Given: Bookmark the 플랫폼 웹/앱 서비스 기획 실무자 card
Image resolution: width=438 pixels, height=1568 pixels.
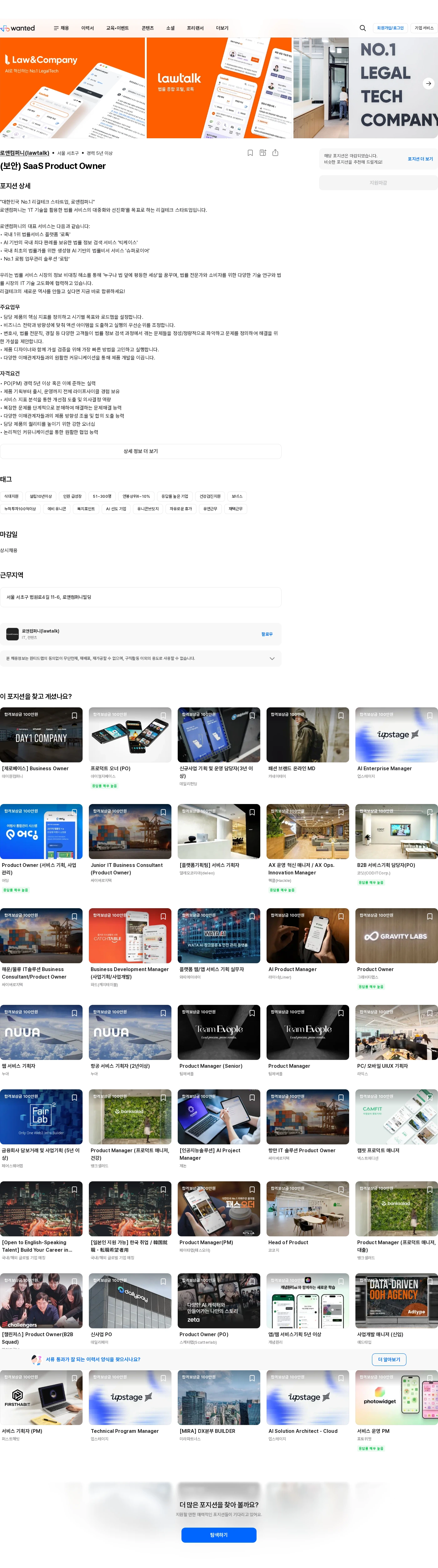Looking at the screenshot, I should coord(252,917).
